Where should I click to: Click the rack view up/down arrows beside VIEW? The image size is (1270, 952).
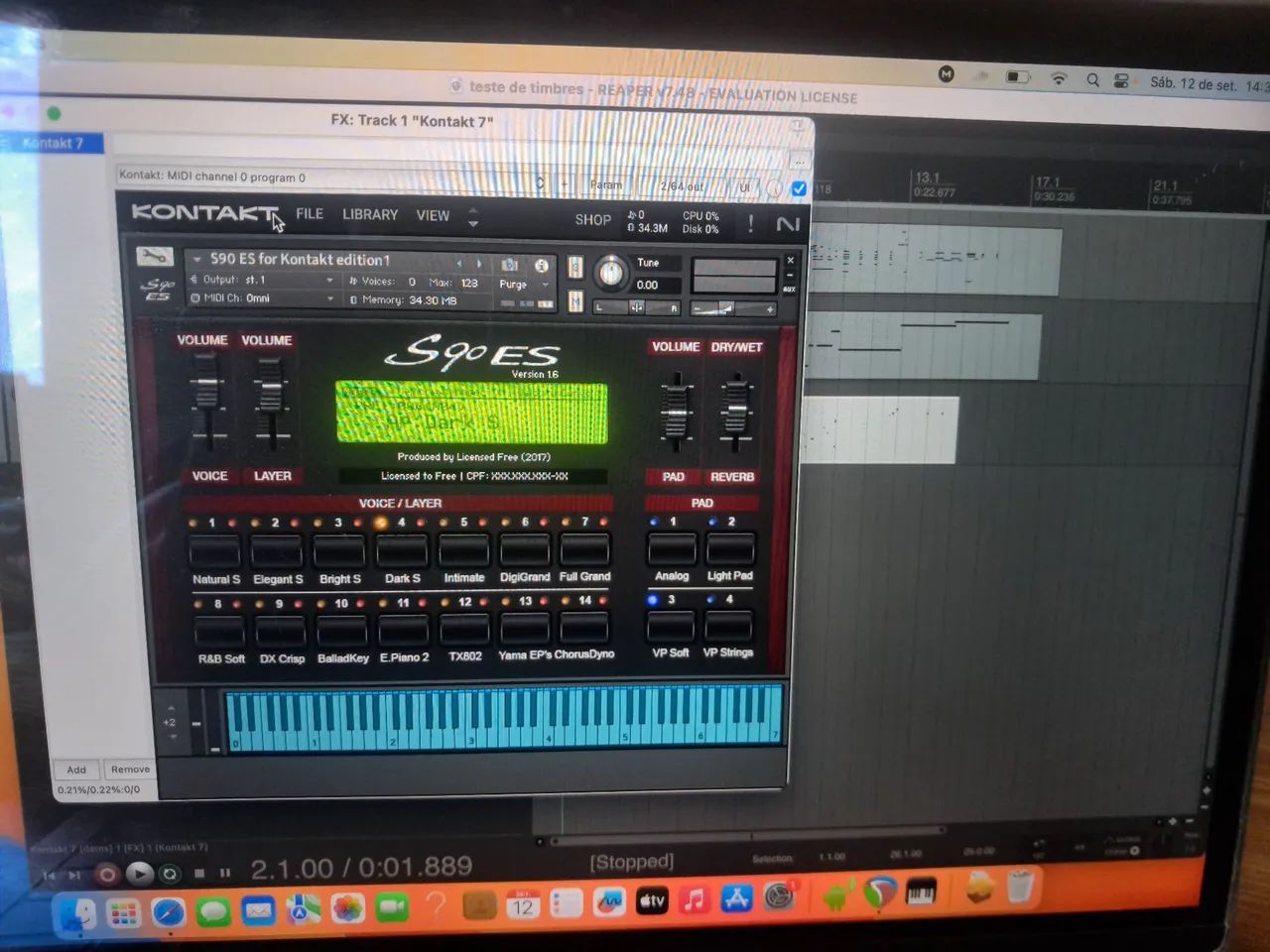473,216
